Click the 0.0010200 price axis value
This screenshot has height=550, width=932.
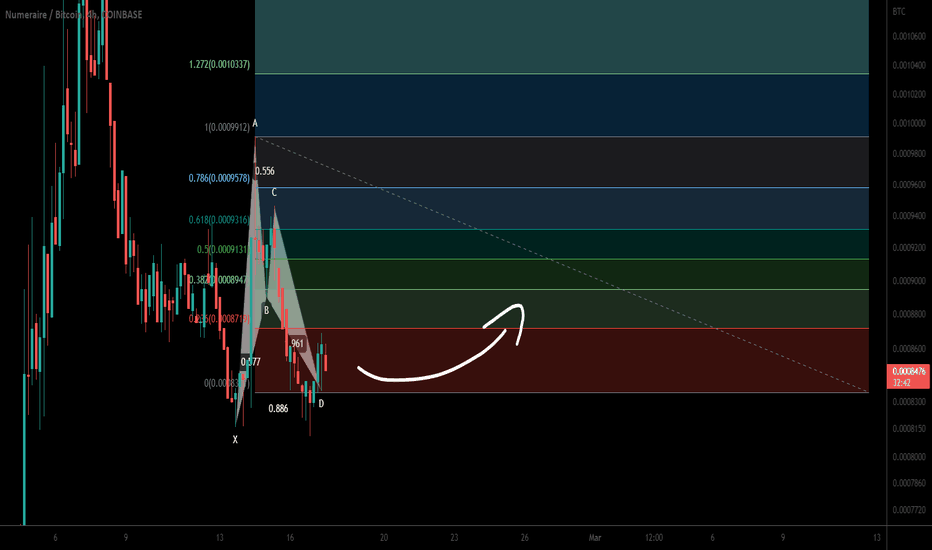coord(909,94)
